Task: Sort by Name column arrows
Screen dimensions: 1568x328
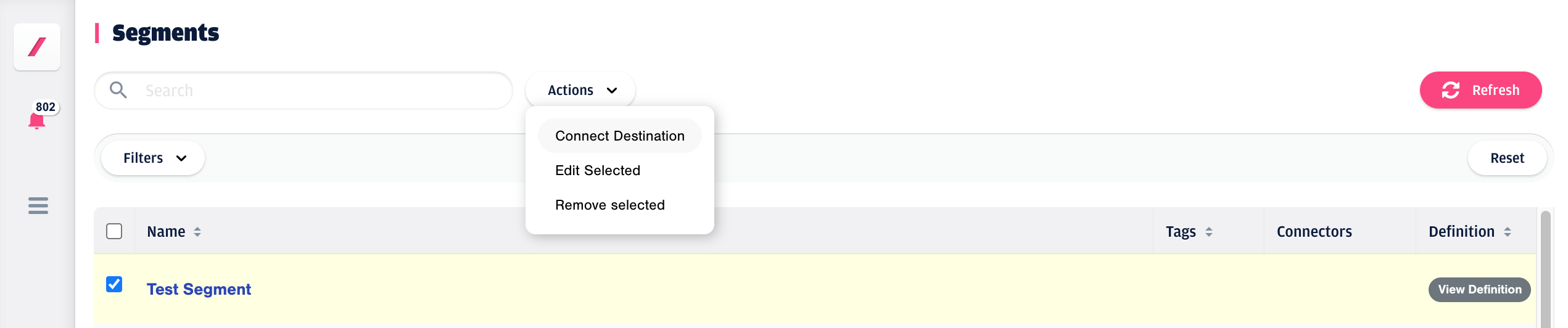Action: click(x=197, y=232)
